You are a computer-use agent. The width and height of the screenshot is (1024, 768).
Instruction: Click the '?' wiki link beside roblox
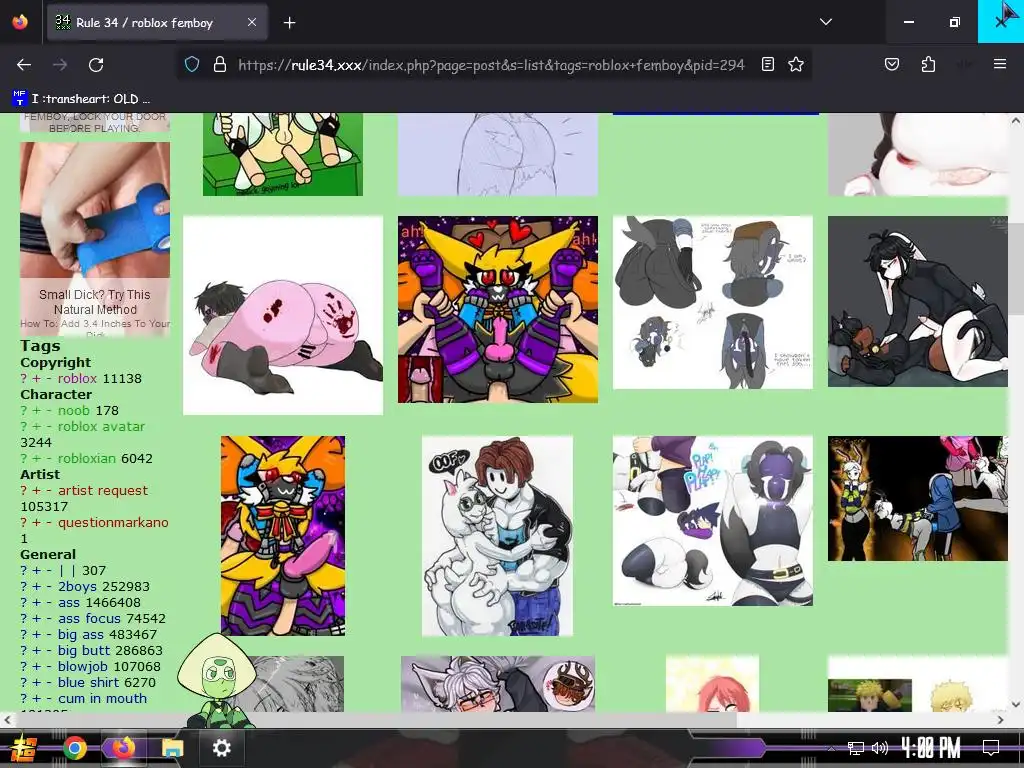click(x=24, y=379)
